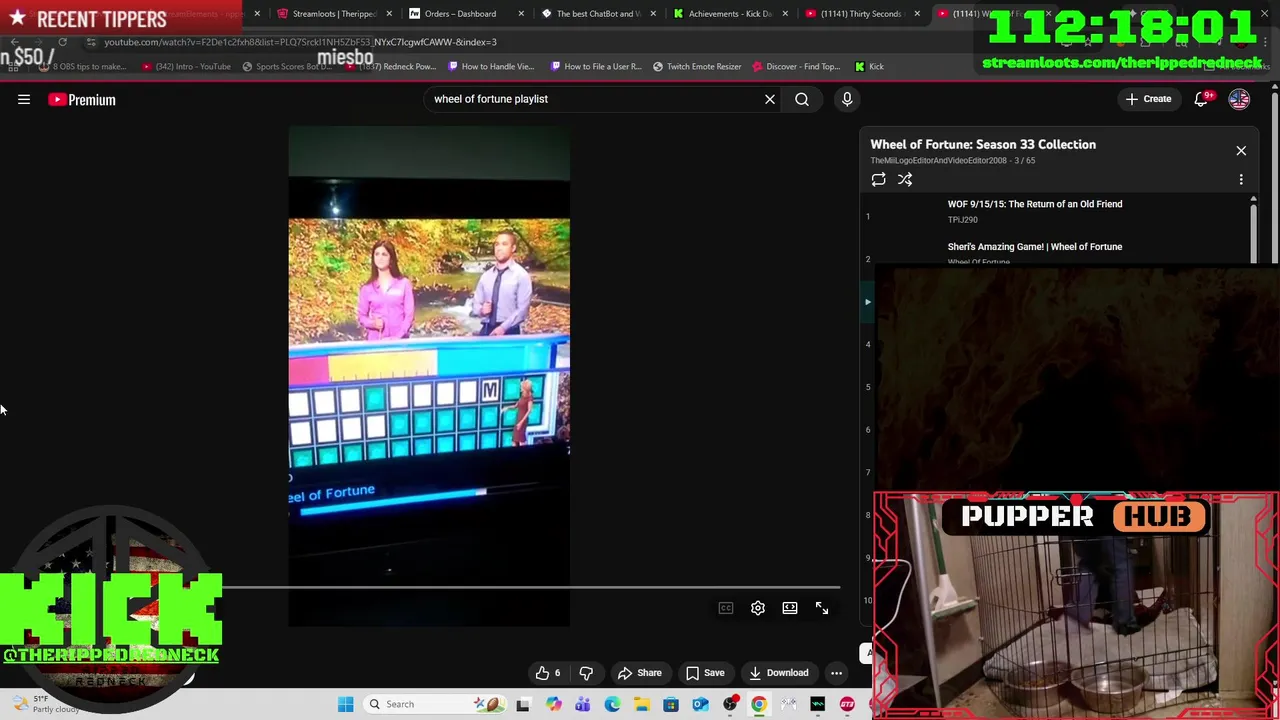Switch to Google Chrome taskbar icon
1280x720 pixels.
tap(759, 704)
